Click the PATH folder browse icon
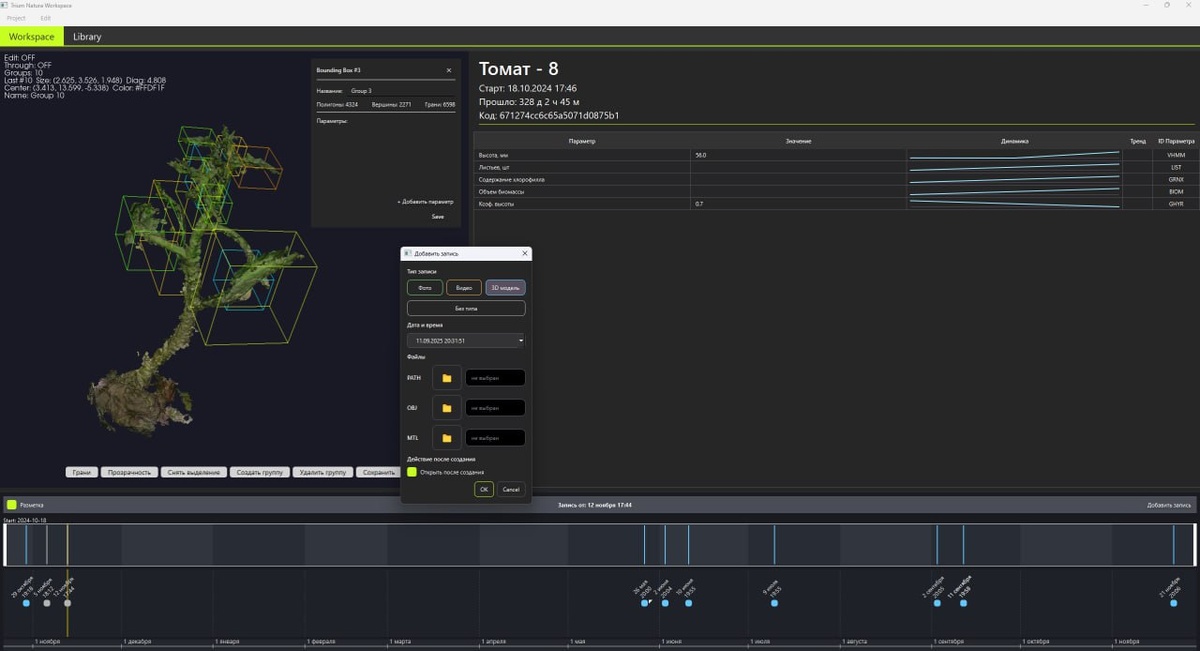This screenshot has width=1200, height=651. point(447,378)
